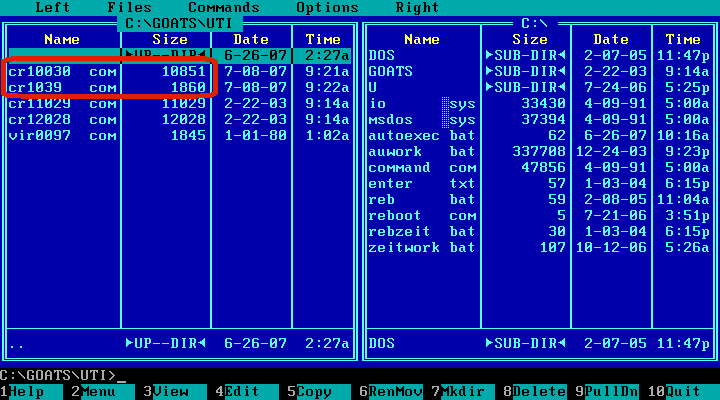Click the Size column header in left panel
The image size is (720, 400).
[170, 39]
